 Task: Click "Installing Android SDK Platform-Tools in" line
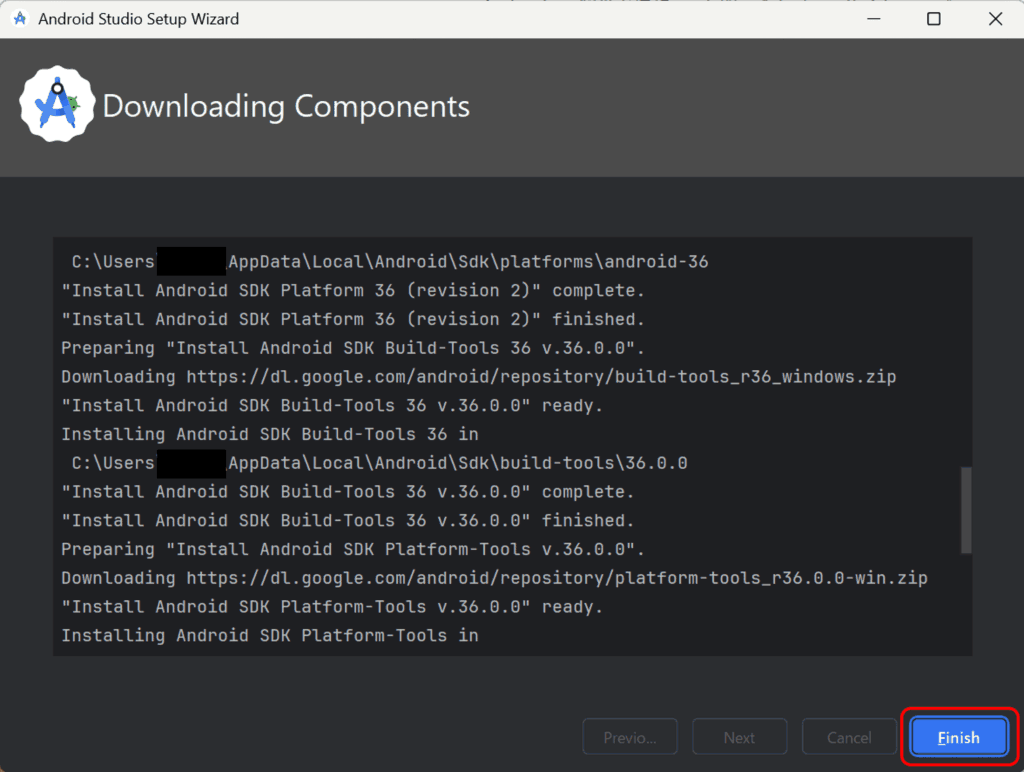pos(270,635)
